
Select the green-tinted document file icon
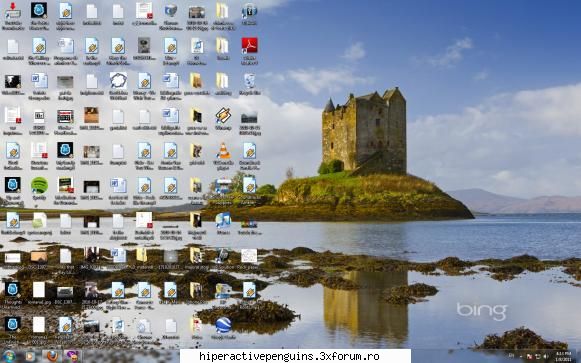pos(39,220)
